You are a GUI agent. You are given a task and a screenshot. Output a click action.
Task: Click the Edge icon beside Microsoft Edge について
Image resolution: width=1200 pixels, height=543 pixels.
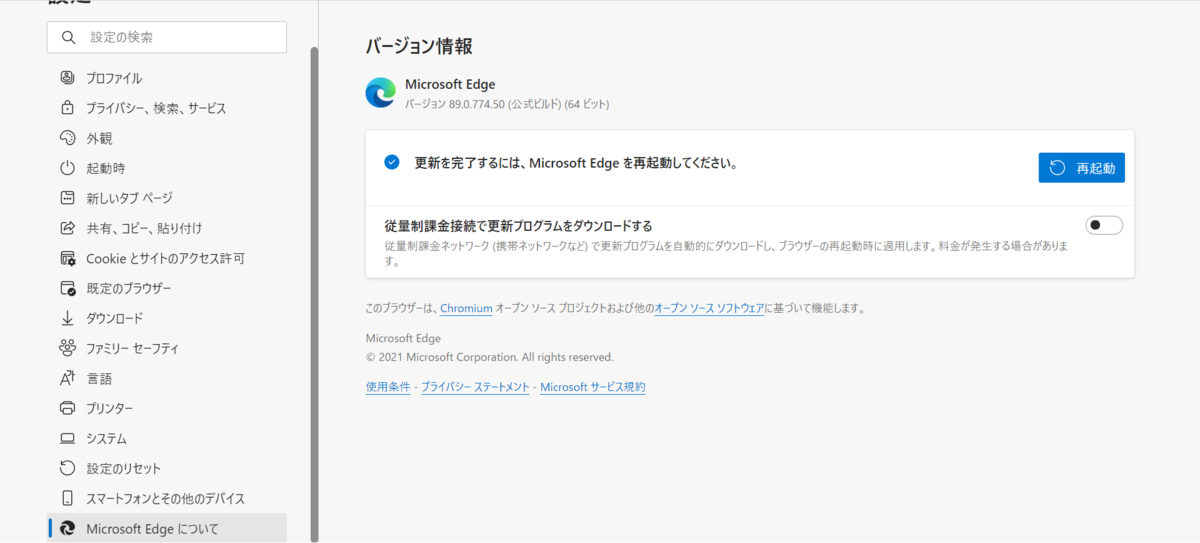tap(68, 528)
